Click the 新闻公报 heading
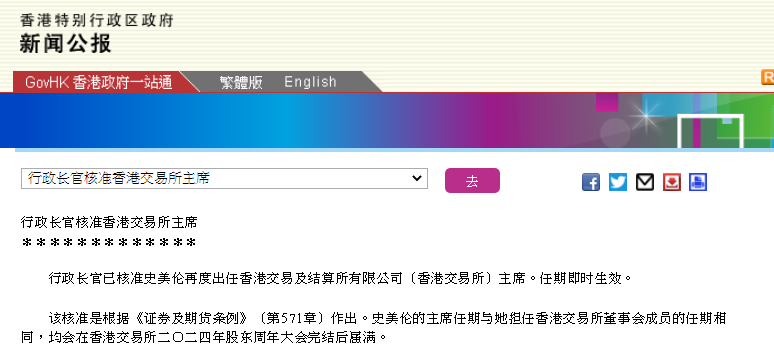The image size is (774, 360). tap(66, 44)
